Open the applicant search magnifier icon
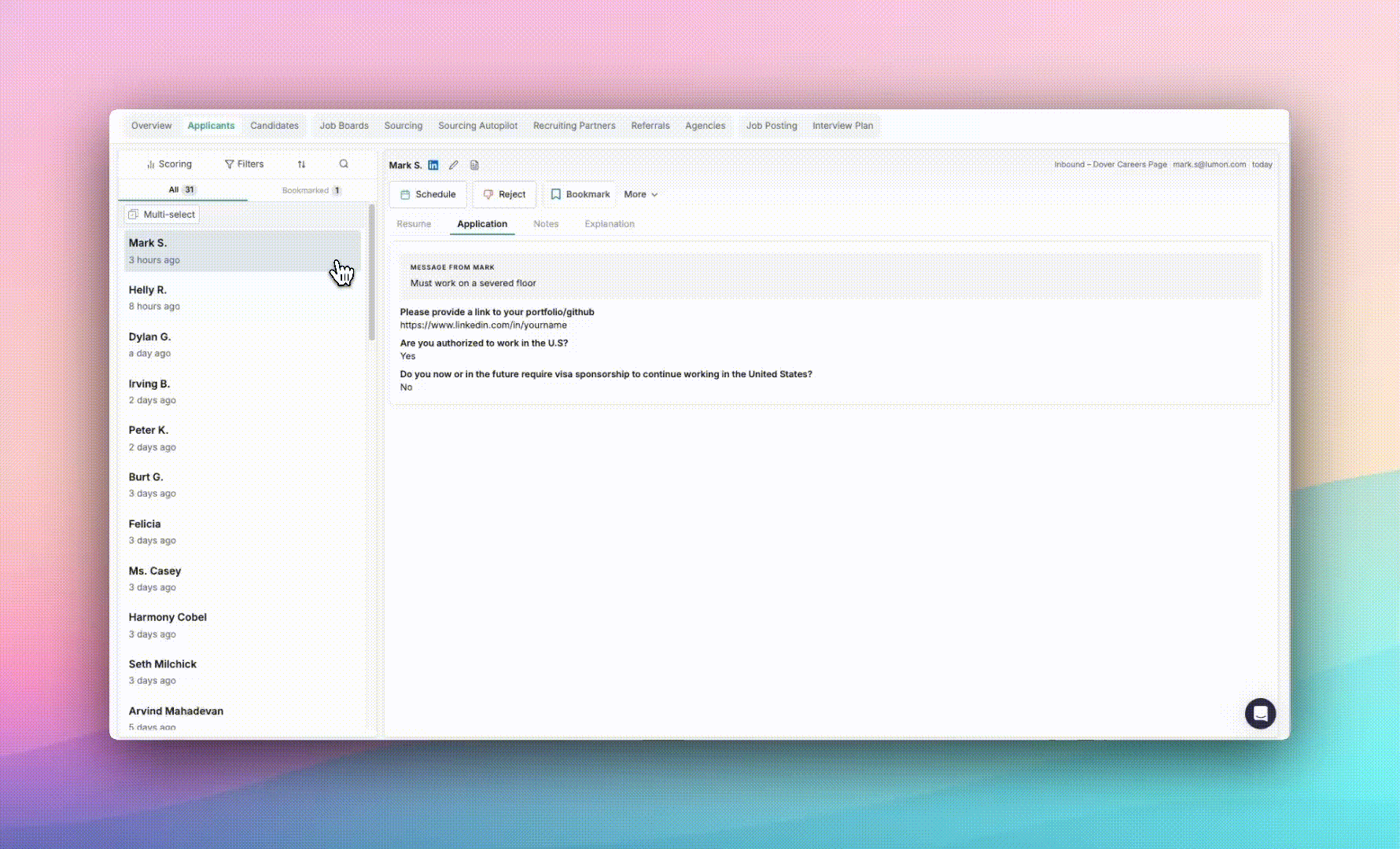Image resolution: width=1400 pixels, height=849 pixels. coord(344,164)
